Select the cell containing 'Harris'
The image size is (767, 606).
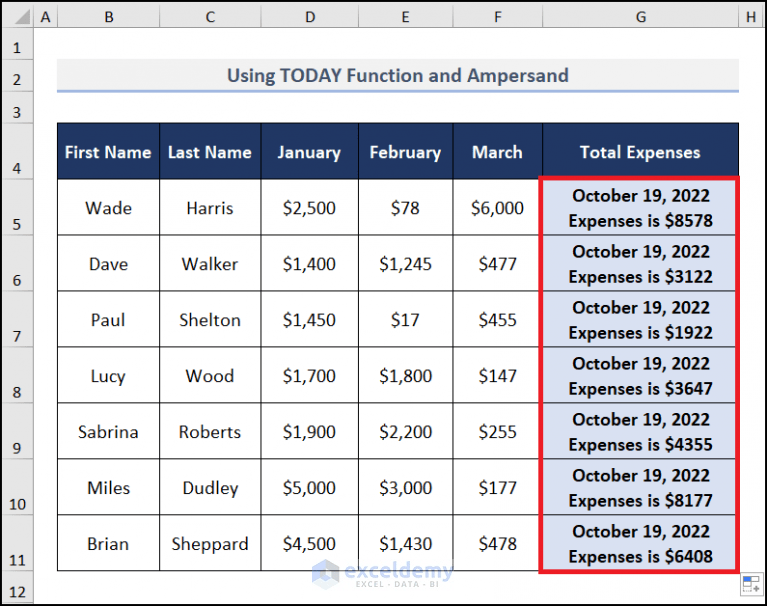[x=210, y=207]
